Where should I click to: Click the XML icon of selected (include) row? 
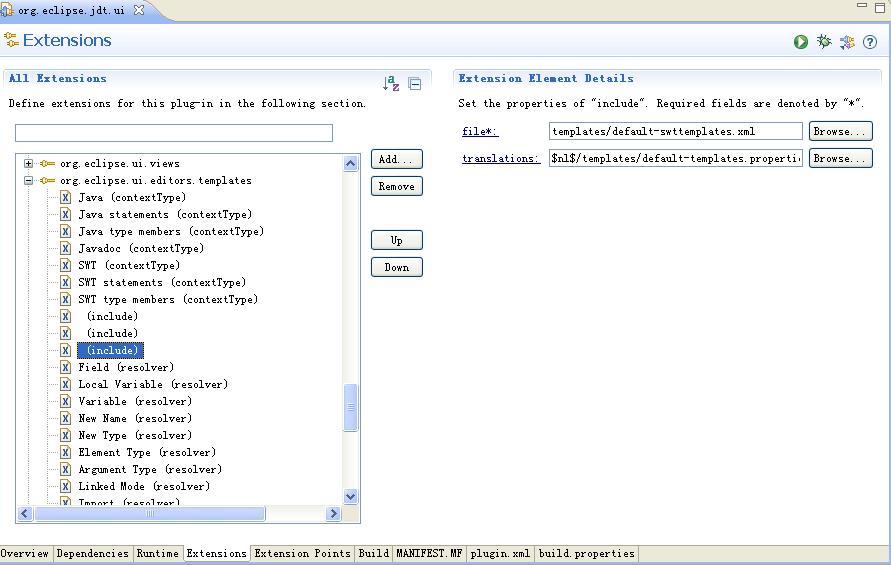[x=66, y=350]
